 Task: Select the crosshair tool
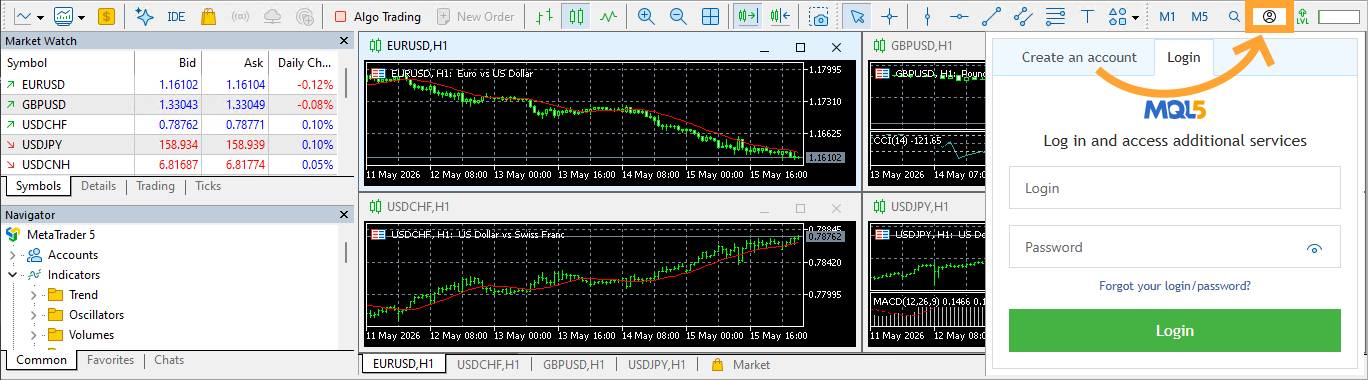tap(889, 16)
